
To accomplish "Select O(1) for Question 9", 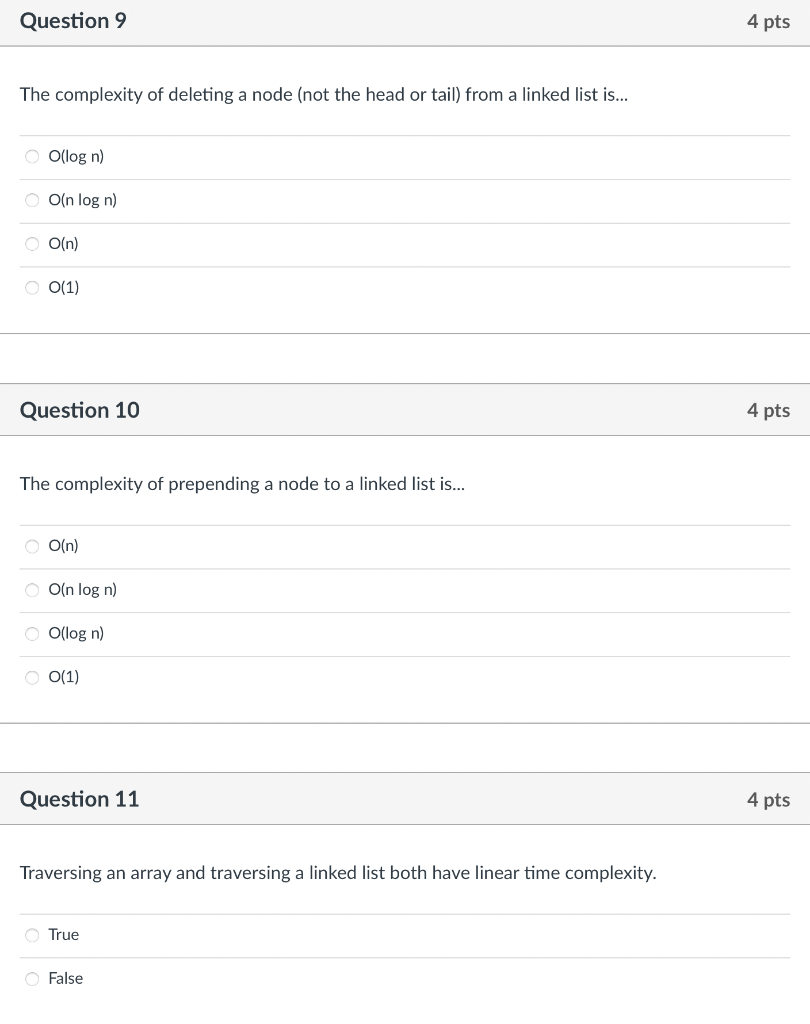I will pos(32,287).
